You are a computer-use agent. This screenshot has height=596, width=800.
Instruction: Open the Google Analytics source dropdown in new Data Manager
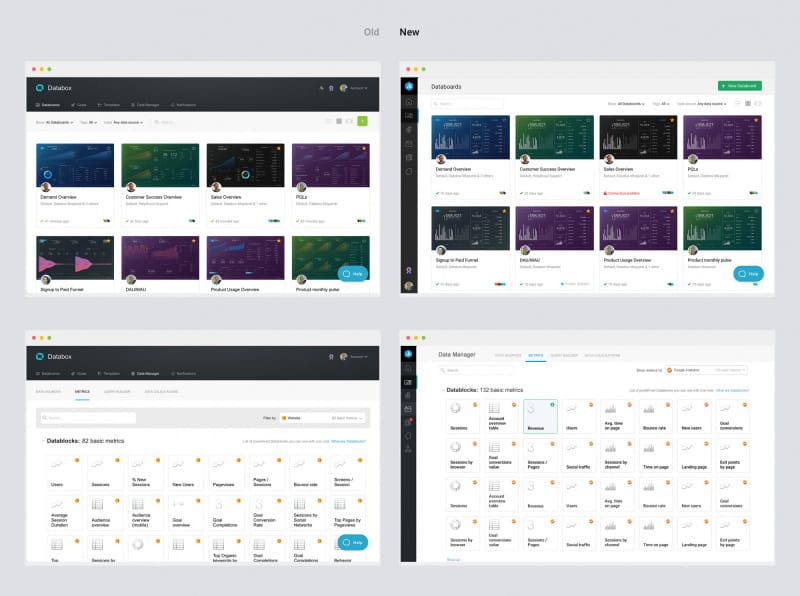686,369
